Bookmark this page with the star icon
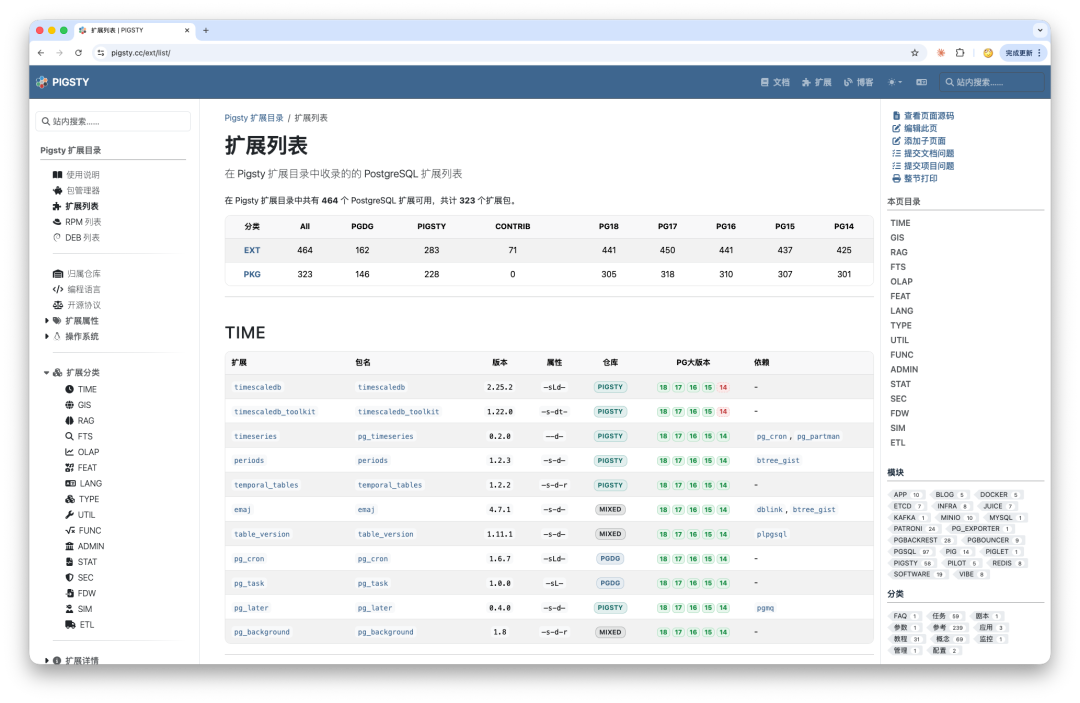 (915, 53)
